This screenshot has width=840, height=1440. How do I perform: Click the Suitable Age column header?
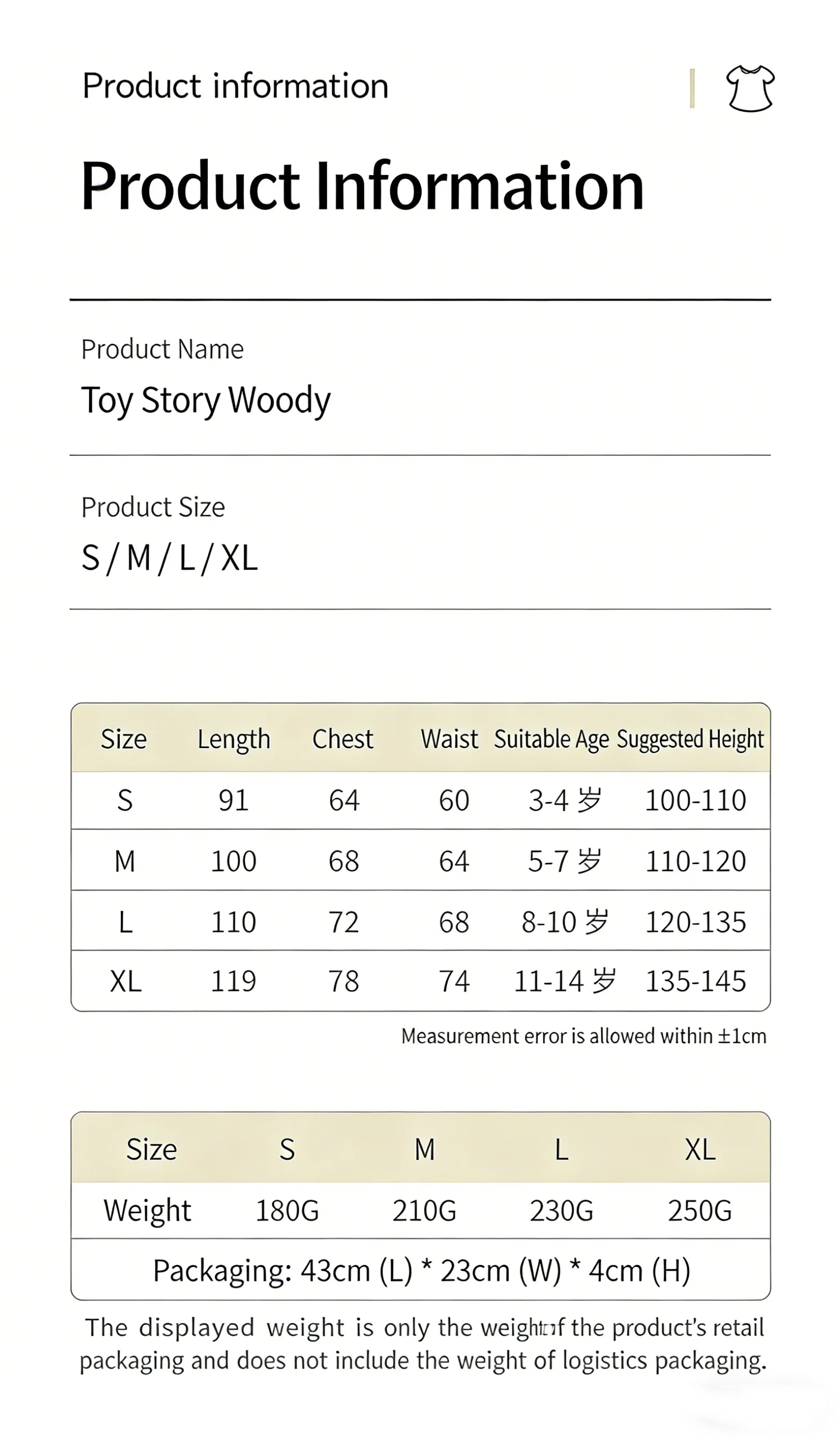pyautogui.click(x=552, y=740)
